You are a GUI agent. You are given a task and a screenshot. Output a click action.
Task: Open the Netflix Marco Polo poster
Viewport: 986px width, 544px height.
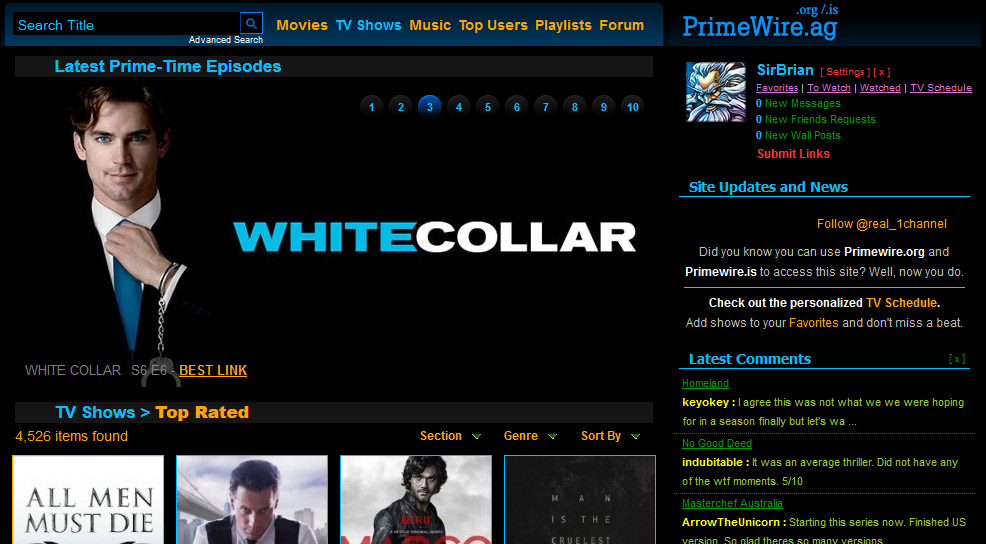point(416,500)
